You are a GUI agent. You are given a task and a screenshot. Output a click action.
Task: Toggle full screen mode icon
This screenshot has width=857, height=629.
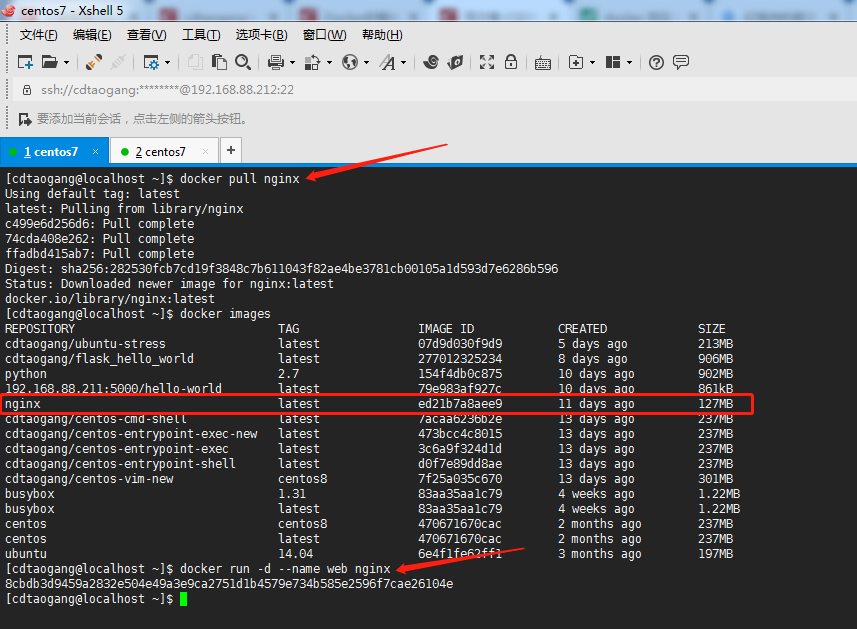point(487,62)
